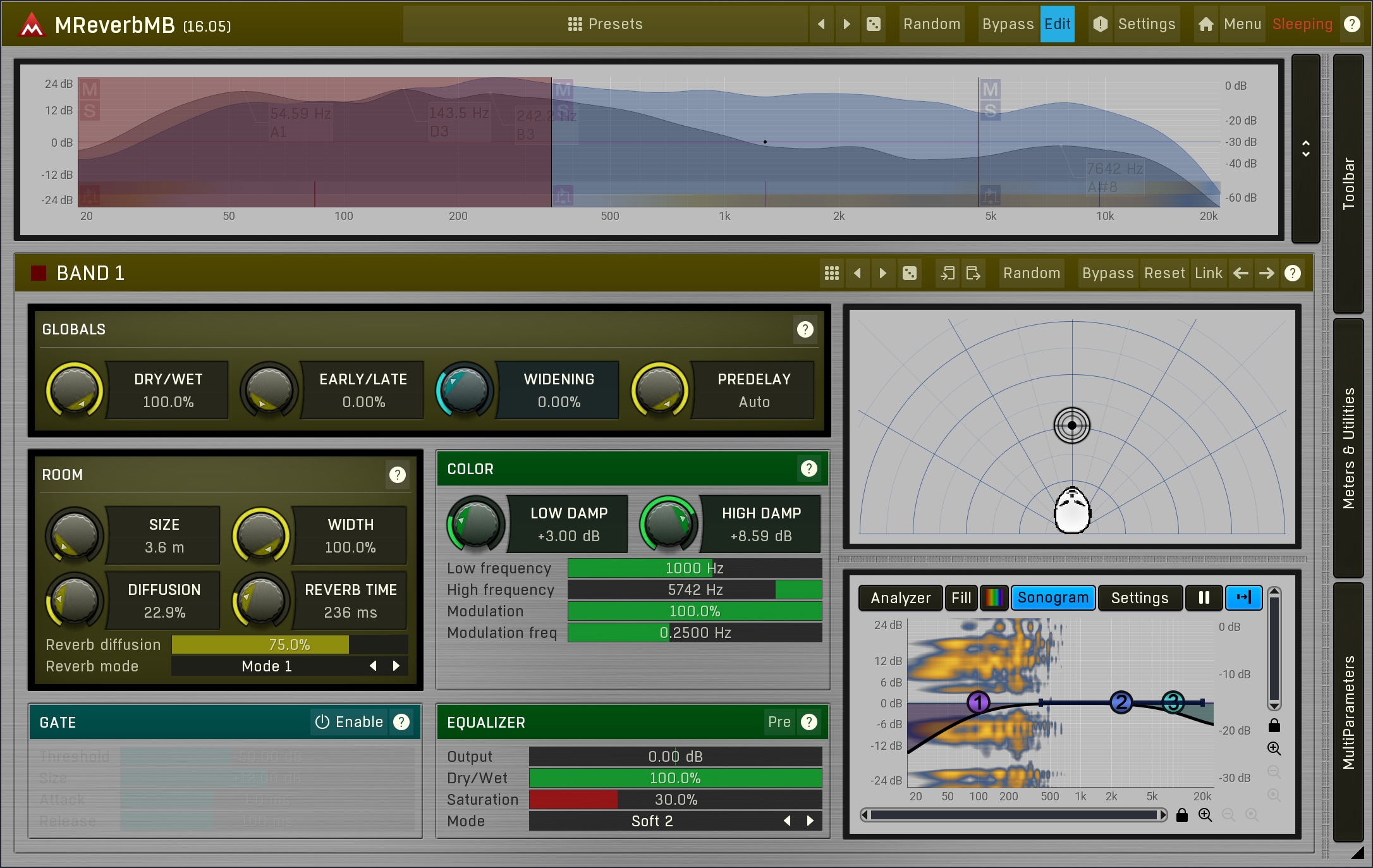Enable the Gate section
The height and width of the screenshot is (868, 1373).
350,722
